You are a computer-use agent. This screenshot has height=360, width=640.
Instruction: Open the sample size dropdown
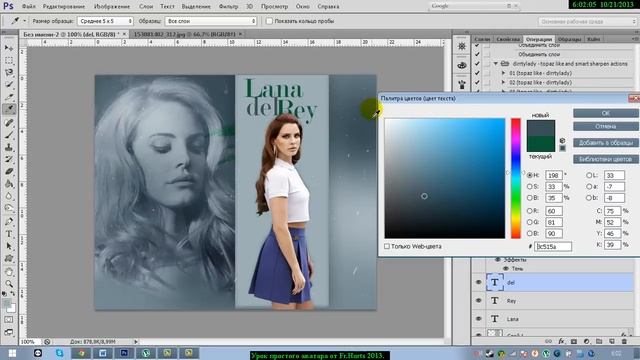tap(105, 21)
